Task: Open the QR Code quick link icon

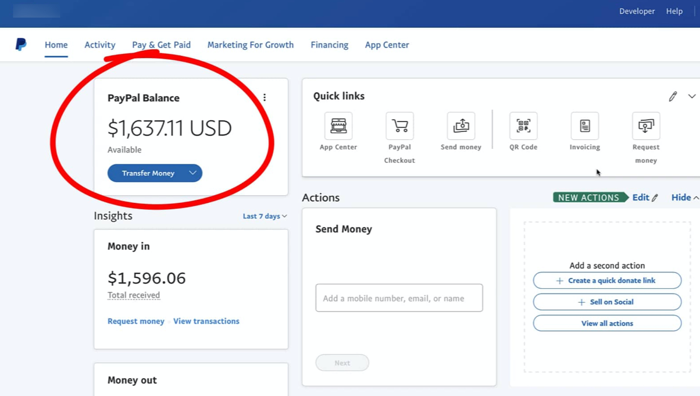Action: [x=523, y=126]
